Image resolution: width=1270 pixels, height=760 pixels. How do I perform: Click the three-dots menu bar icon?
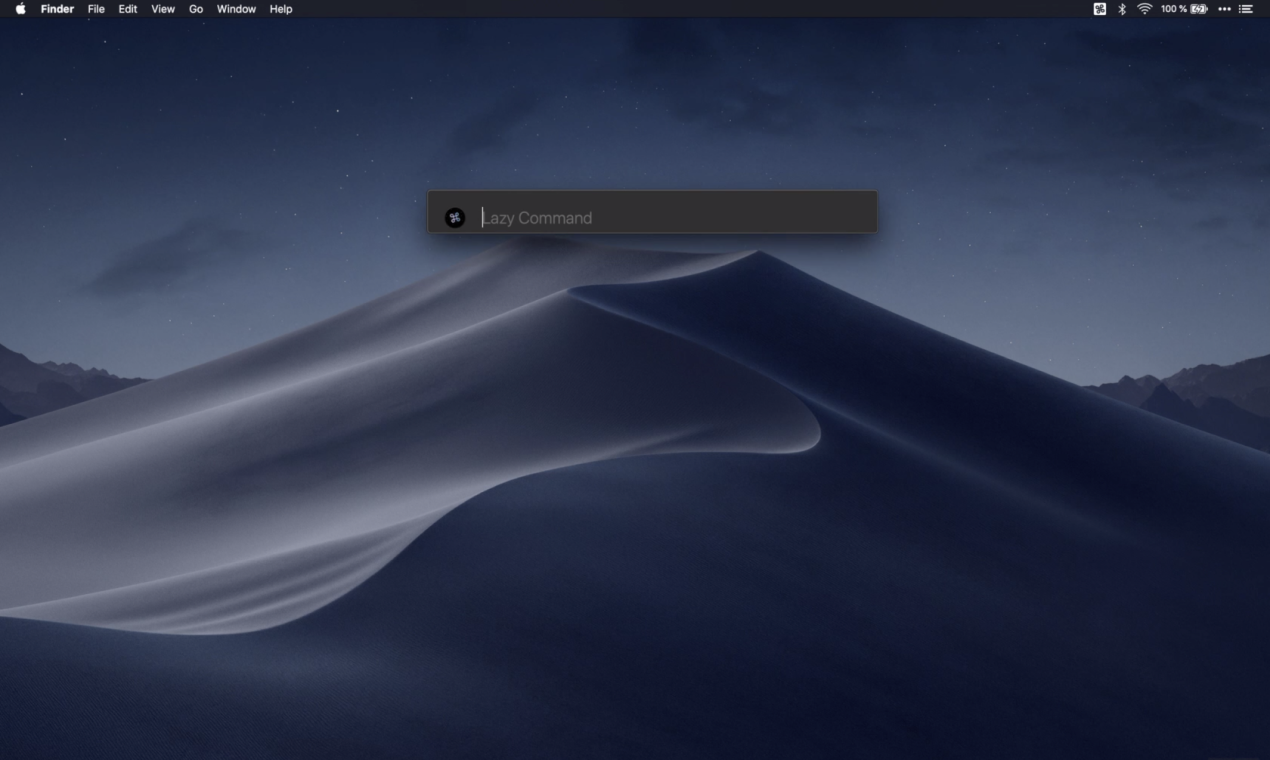1224,9
